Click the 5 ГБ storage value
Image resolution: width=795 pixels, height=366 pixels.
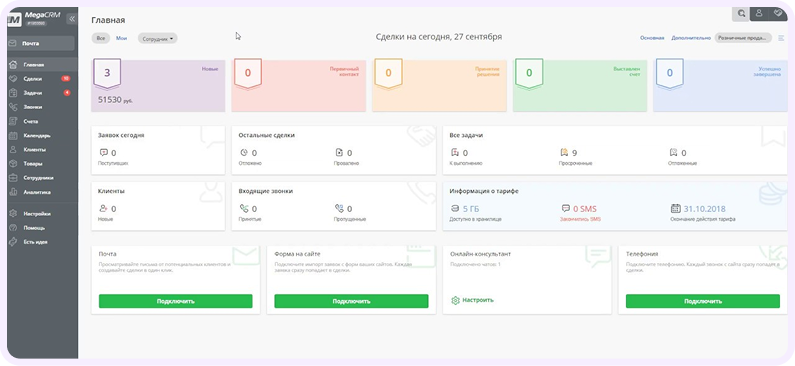click(x=471, y=209)
